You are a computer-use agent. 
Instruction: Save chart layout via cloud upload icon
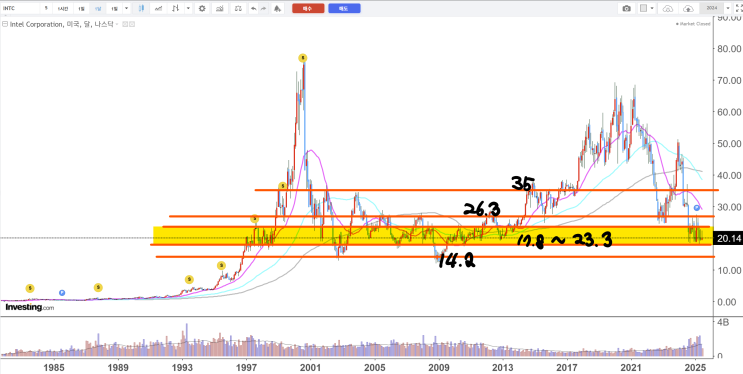(688, 9)
